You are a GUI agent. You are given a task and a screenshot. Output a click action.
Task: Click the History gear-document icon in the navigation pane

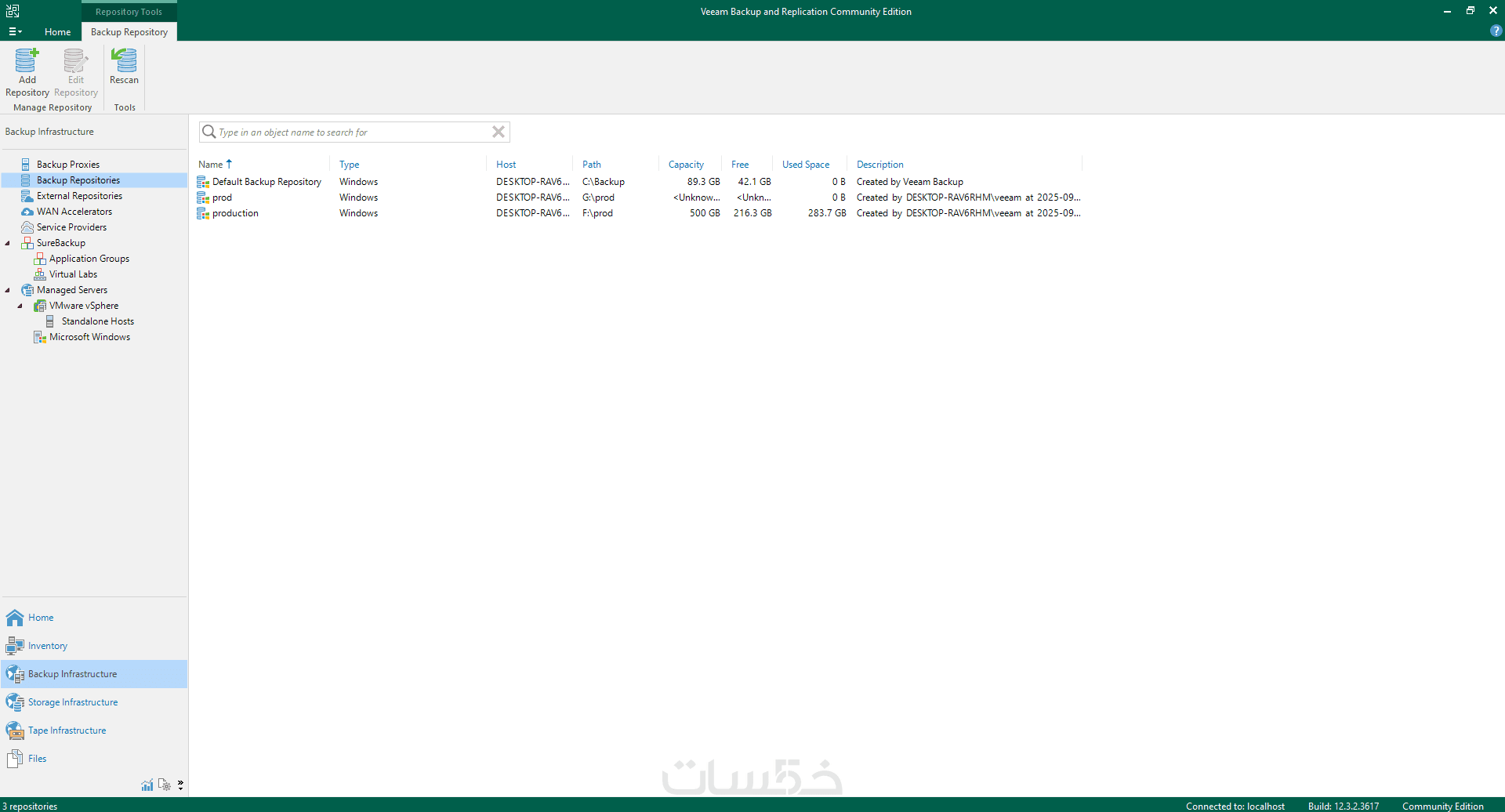tap(164, 785)
